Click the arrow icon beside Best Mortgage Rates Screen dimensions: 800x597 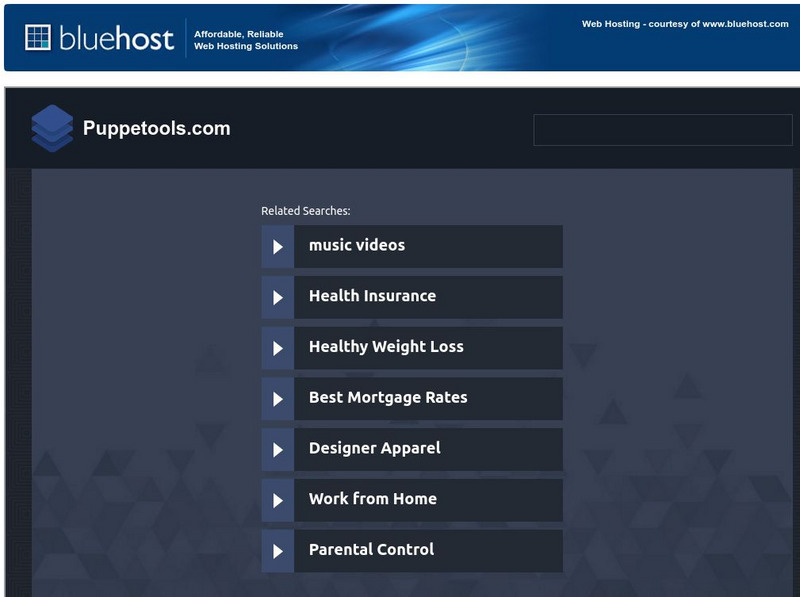[x=277, y=398]
